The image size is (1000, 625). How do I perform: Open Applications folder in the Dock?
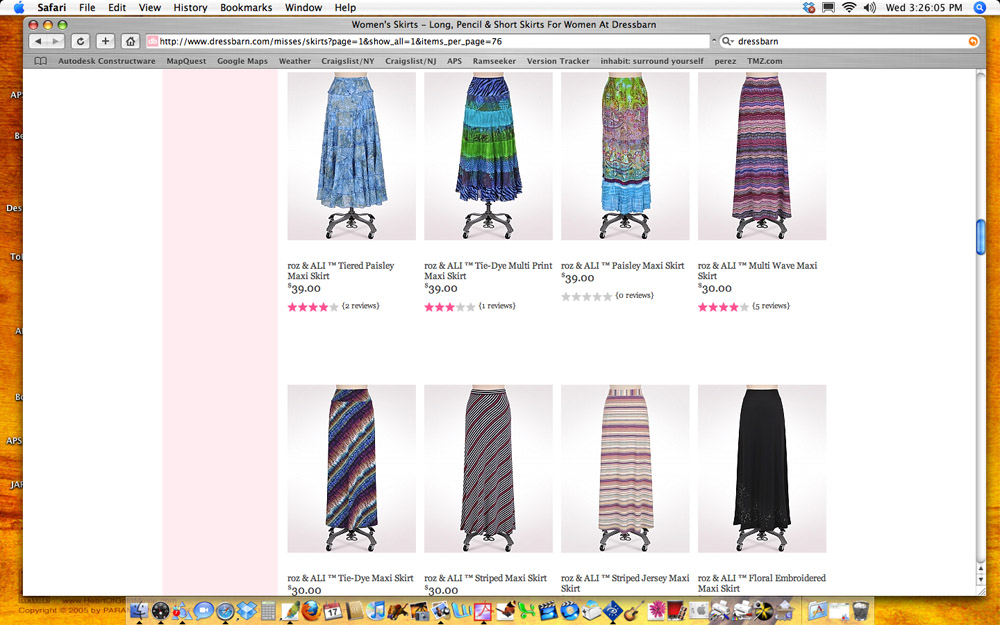tap(816, 610)
